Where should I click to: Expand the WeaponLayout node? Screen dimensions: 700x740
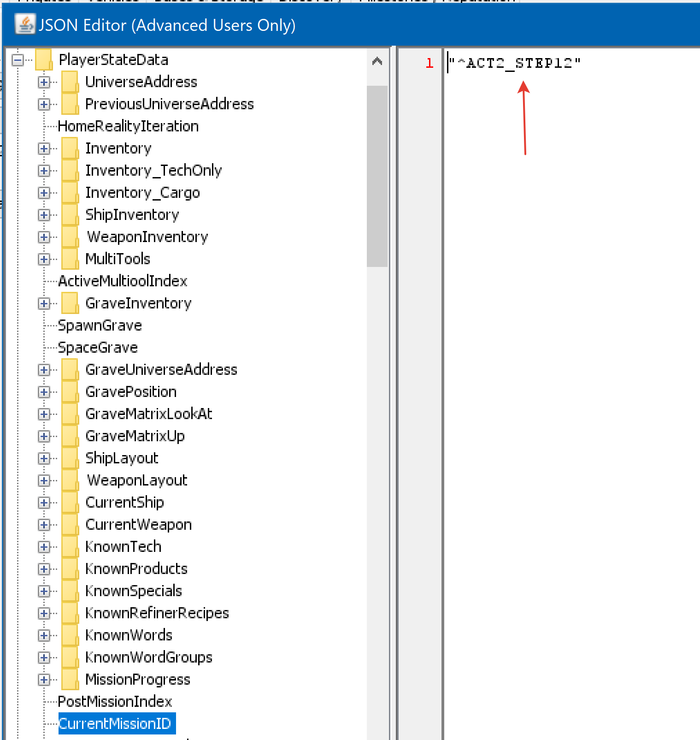click(44, 480)
